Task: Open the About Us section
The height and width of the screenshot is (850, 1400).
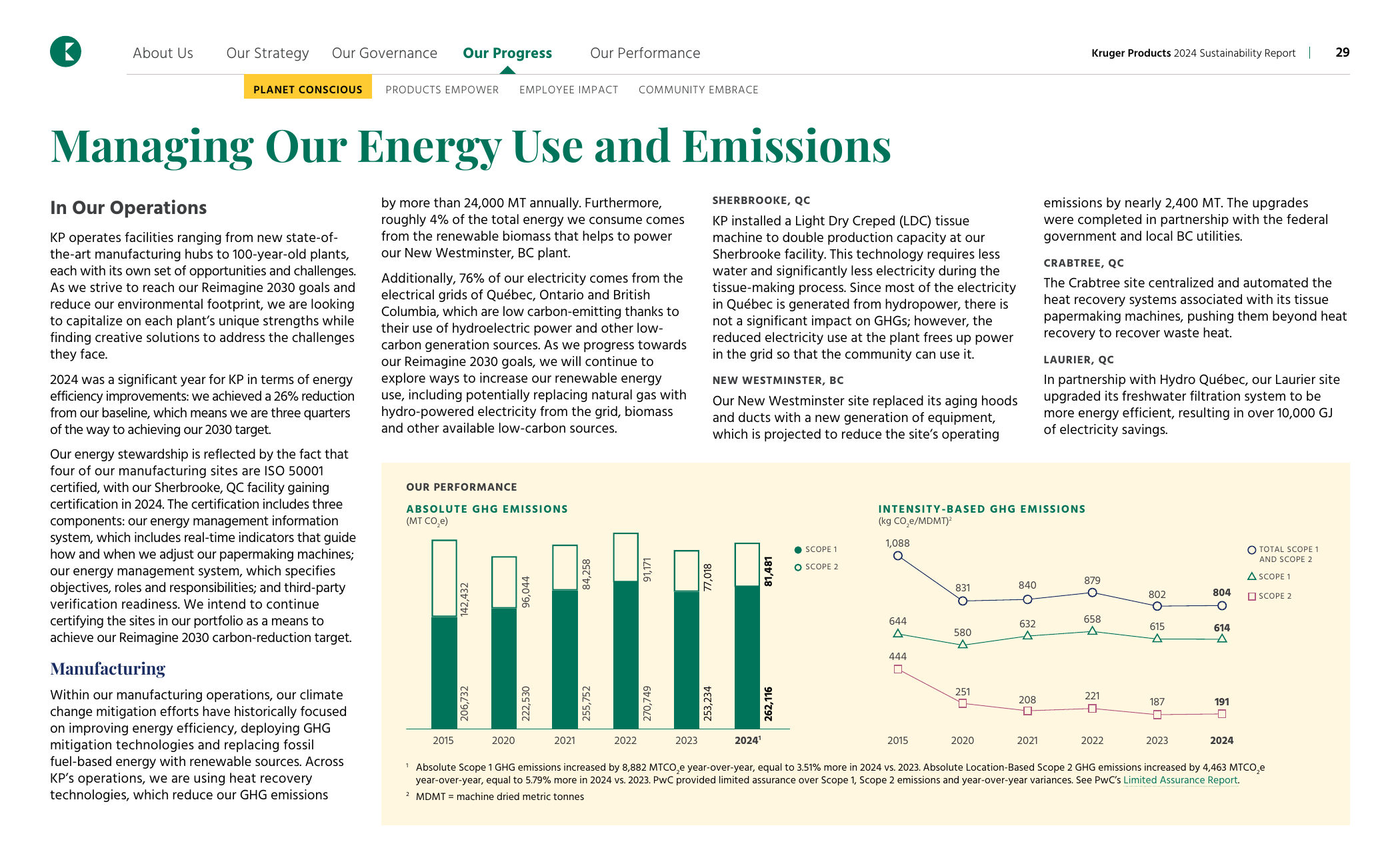Action: pyautogui.click(x=163, y=53)
